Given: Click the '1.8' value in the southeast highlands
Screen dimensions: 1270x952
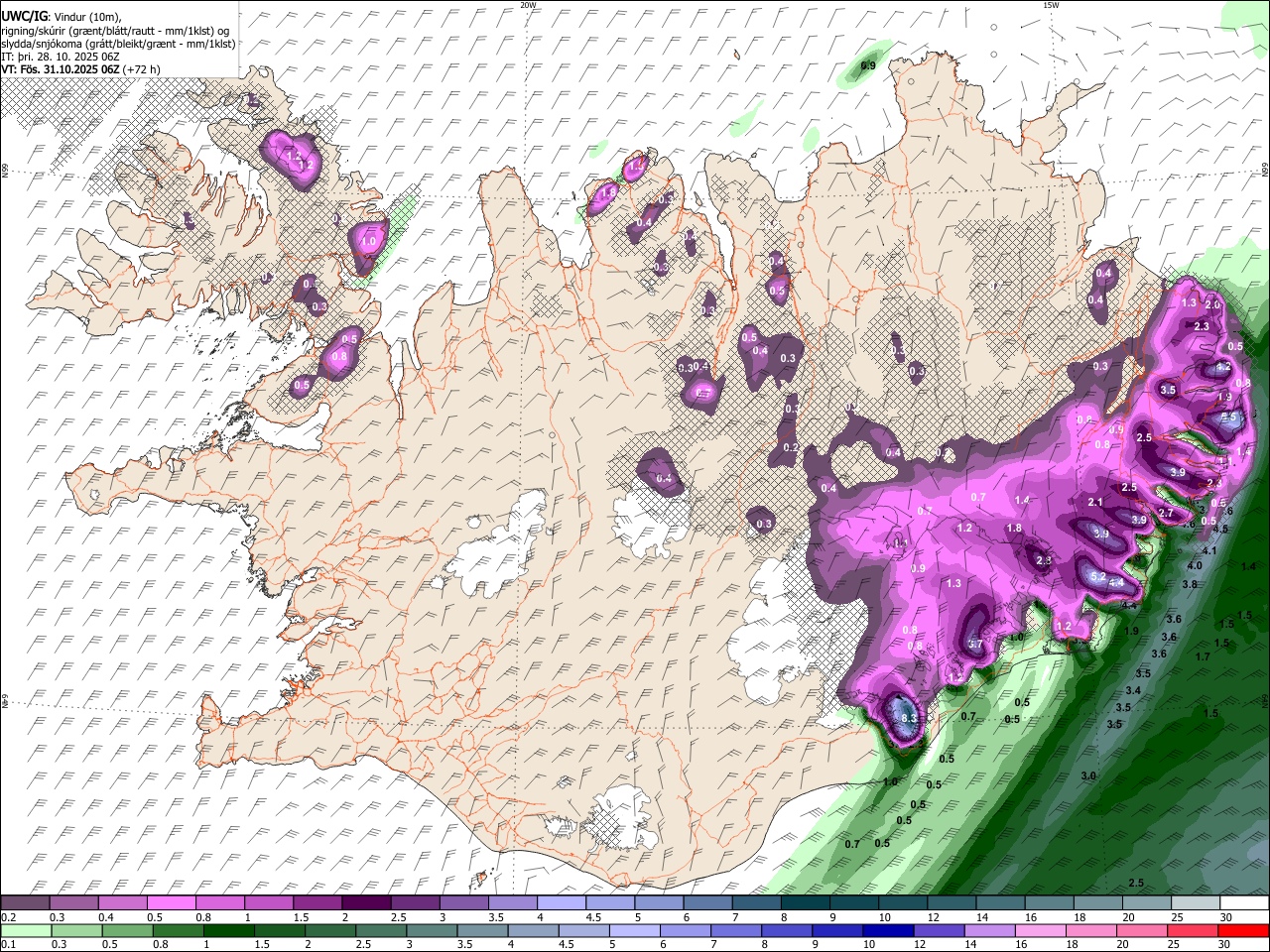Looking at the screenshot, I should pos(1014,529).
